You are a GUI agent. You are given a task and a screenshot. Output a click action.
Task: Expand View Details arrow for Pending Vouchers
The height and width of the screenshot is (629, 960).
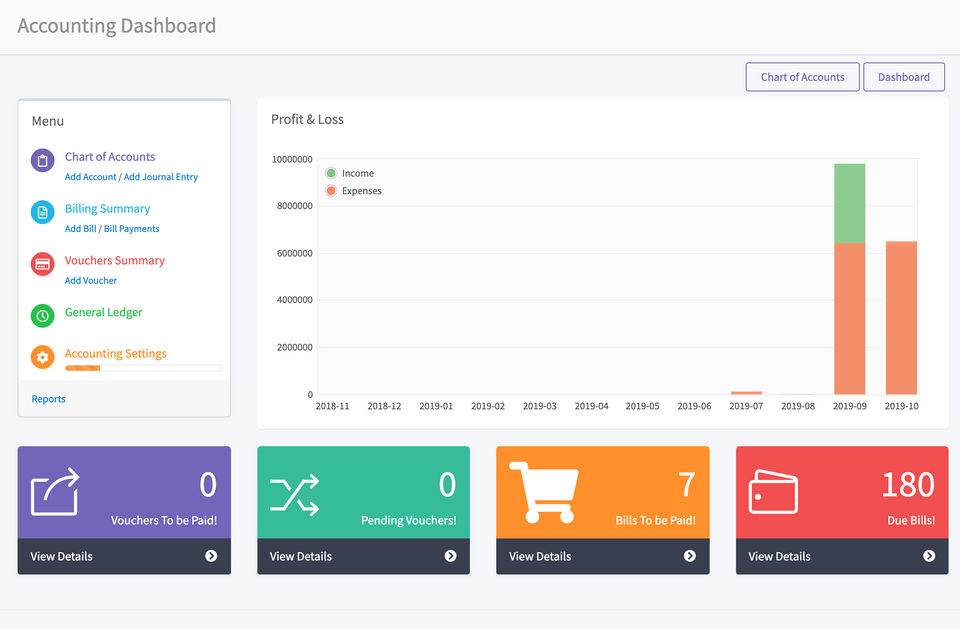point(450,556)
